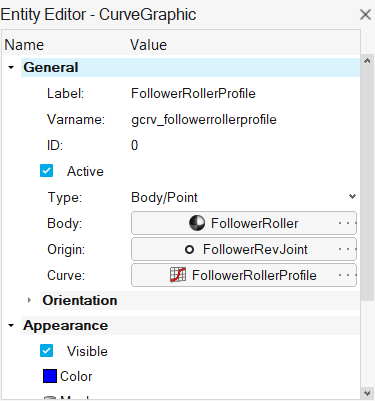Open the Type dropdown showing Body/Point
375x401 pixels.
pos(352,197)
